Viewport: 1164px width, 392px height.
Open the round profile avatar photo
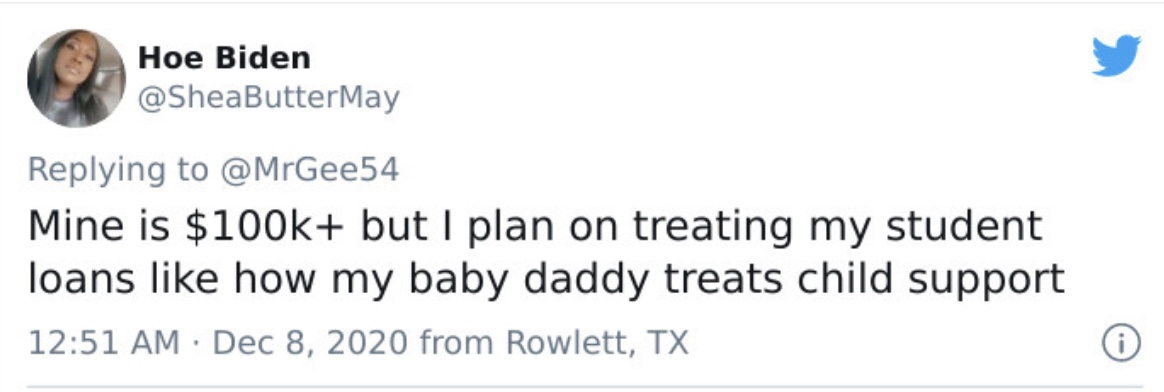point(76,78)
